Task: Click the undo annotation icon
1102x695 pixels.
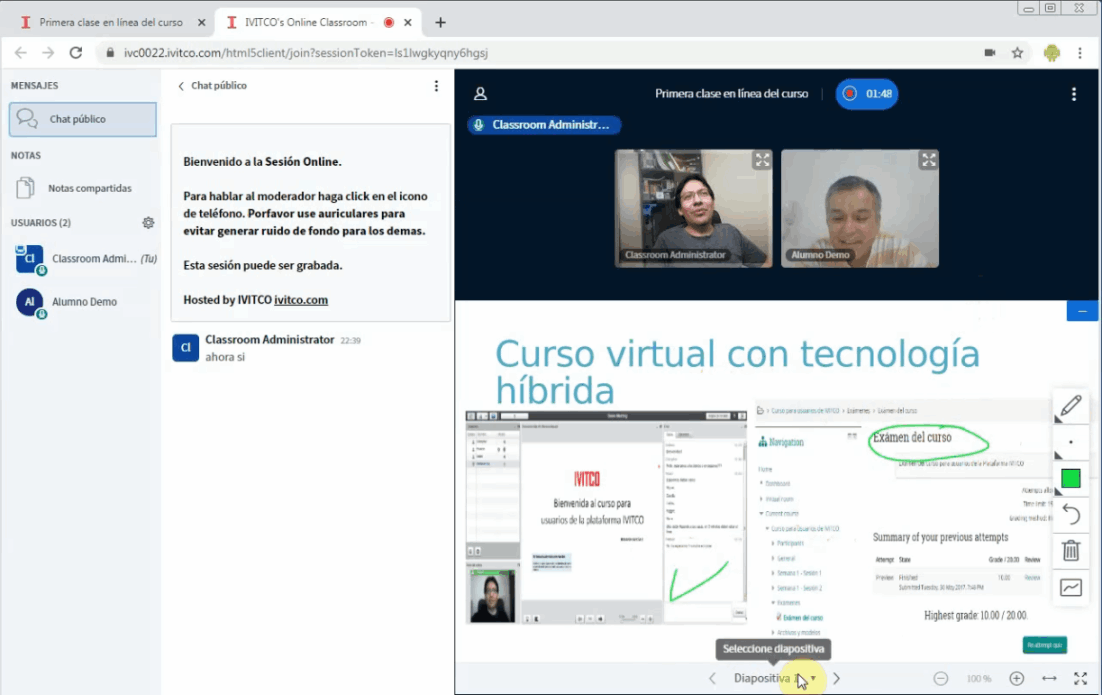Action: tap(1070, 514)
